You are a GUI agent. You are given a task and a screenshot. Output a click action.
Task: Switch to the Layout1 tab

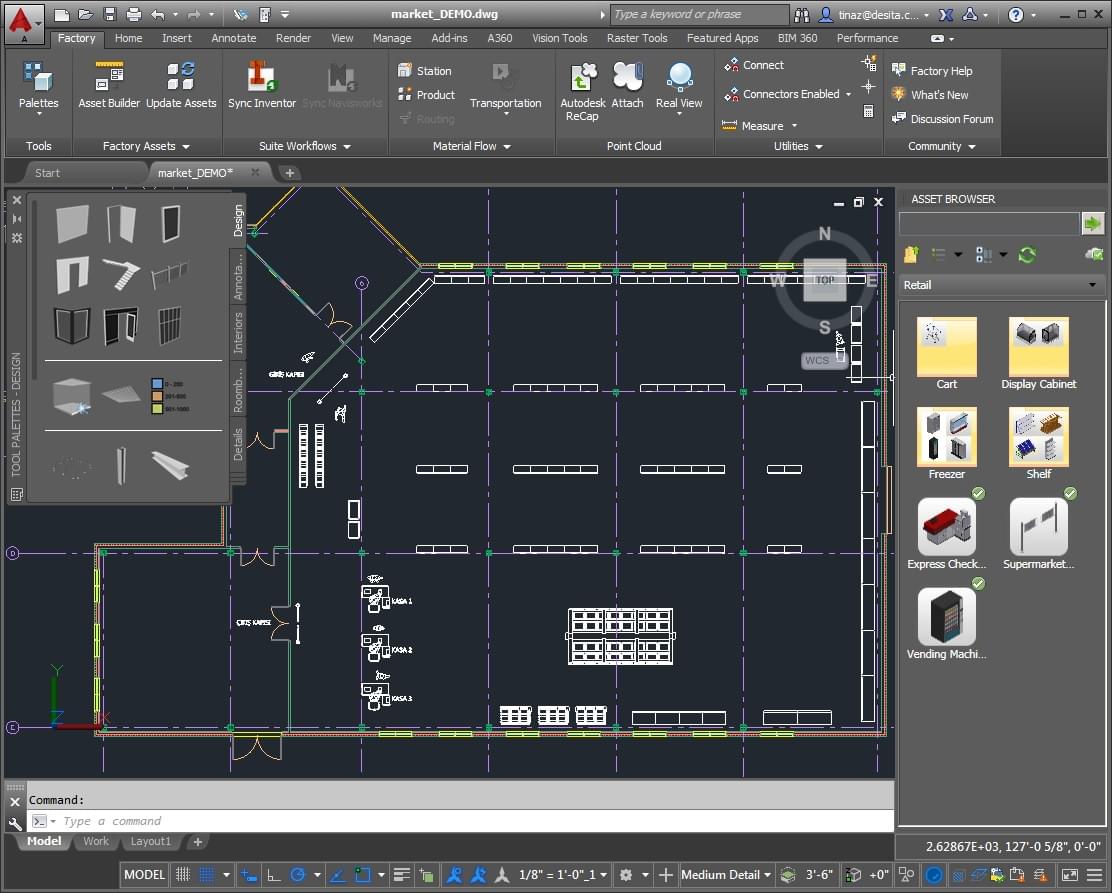[151, 842]
